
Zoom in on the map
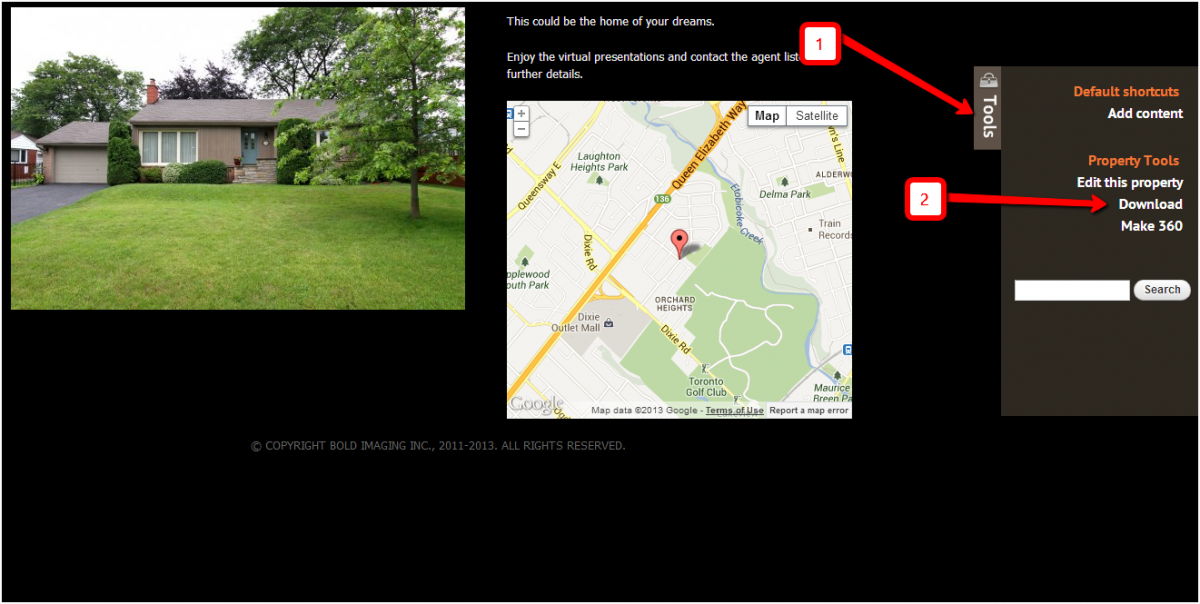[521, 114]
